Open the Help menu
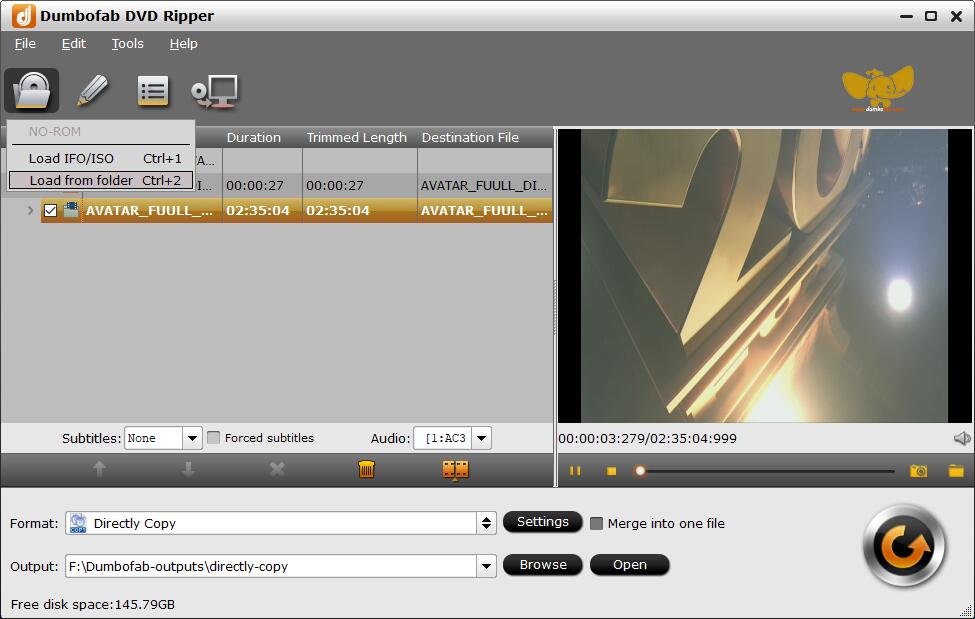The image size is (975, 619). pos(183,44)
